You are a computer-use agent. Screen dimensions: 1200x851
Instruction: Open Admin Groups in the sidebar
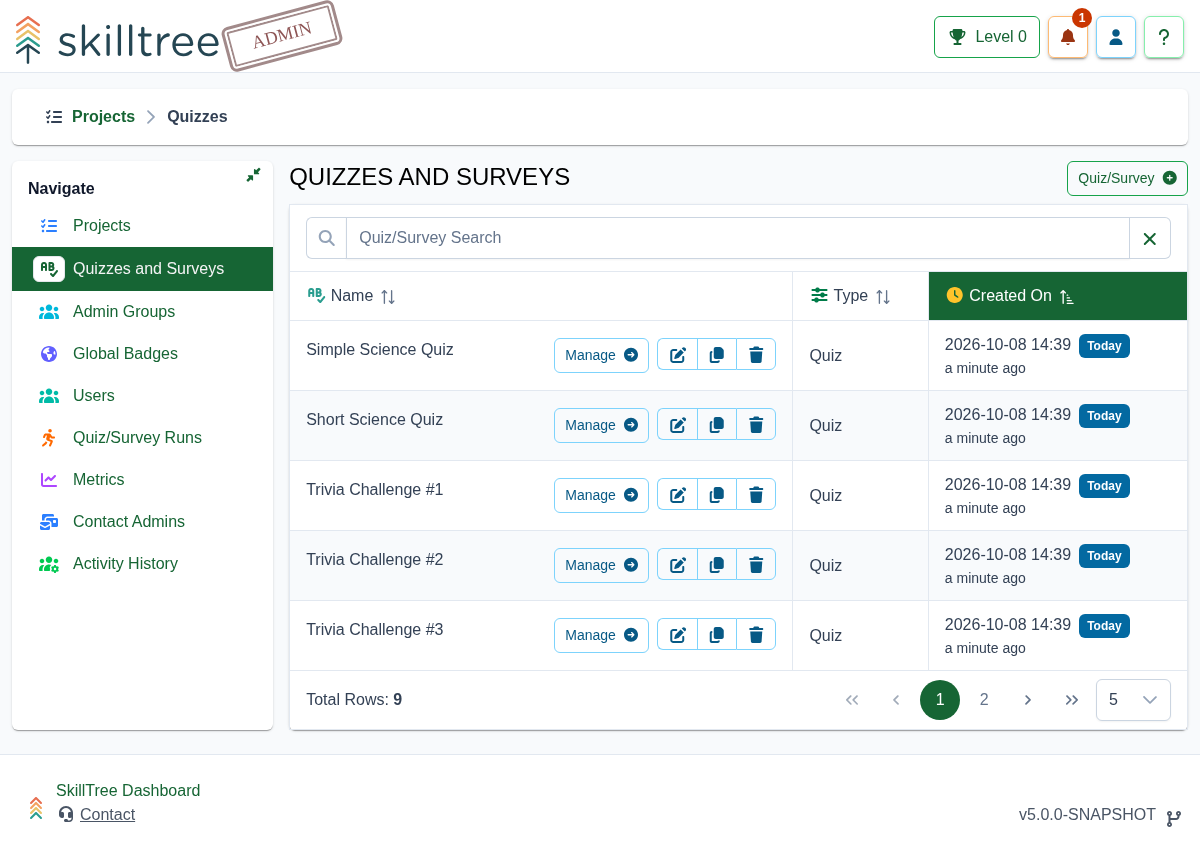point(142,312)
